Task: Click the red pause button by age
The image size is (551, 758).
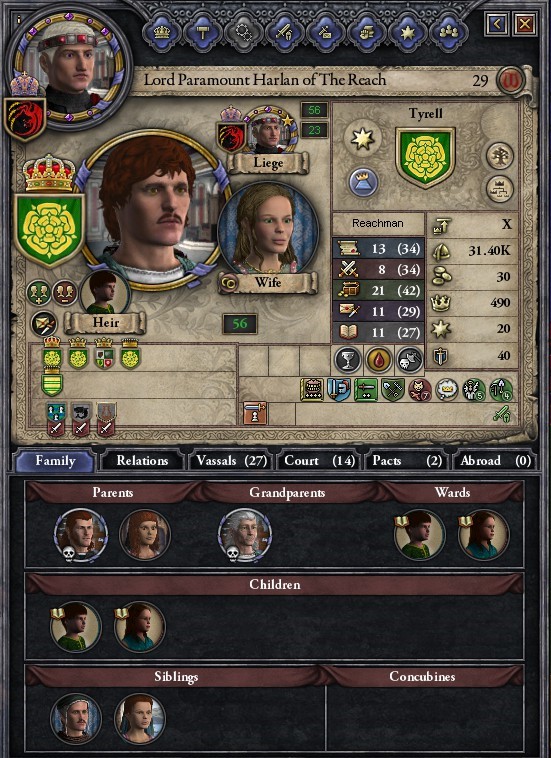Action: pos(511,80)
